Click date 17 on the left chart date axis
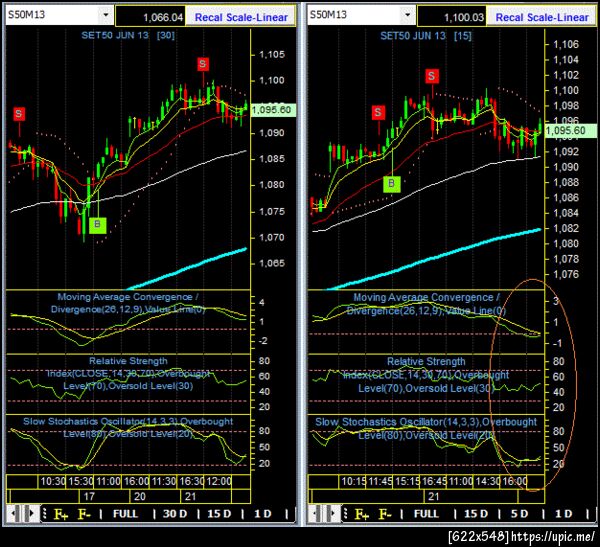 click(x=89, y=496)
